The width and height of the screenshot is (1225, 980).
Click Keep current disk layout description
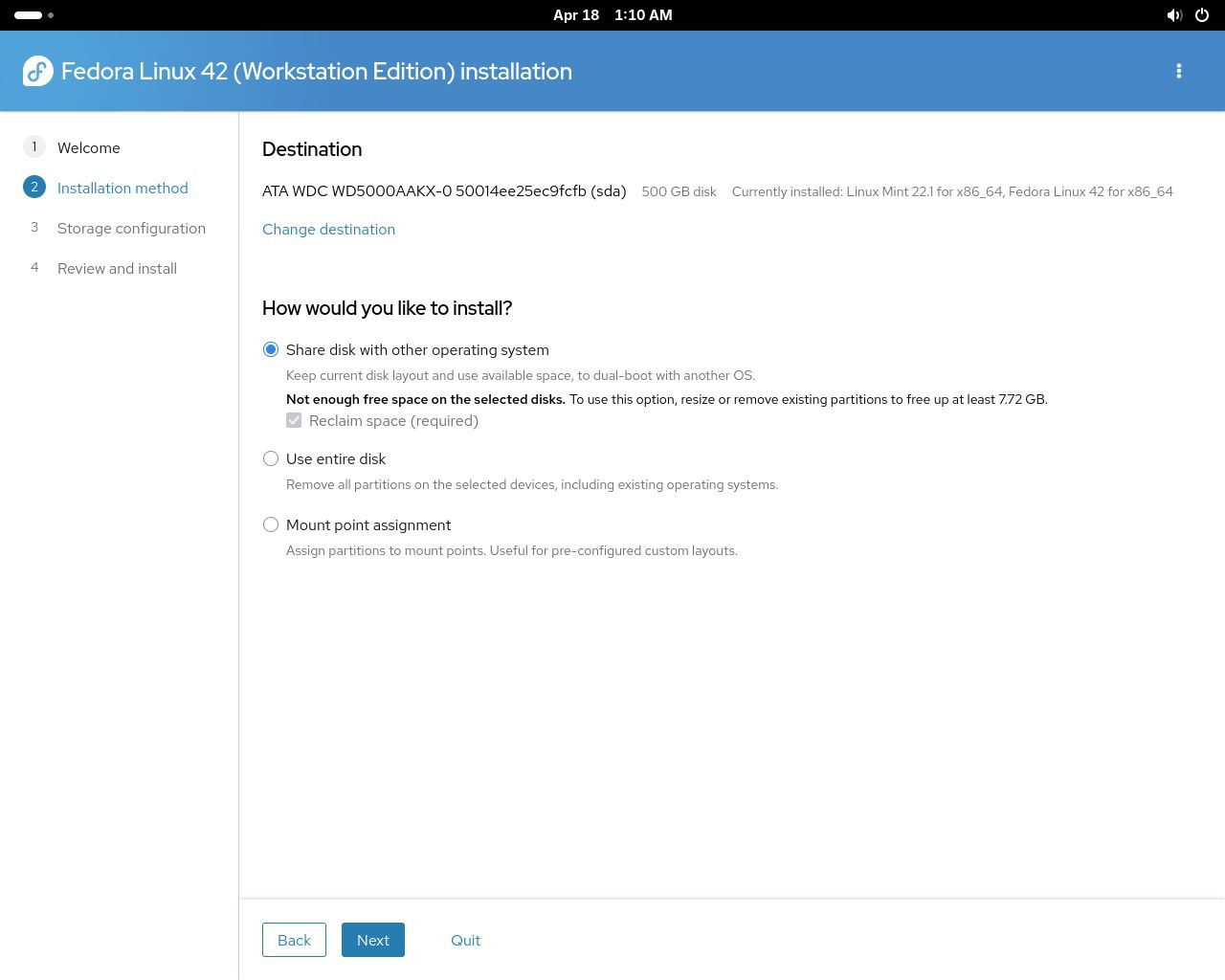521,375
